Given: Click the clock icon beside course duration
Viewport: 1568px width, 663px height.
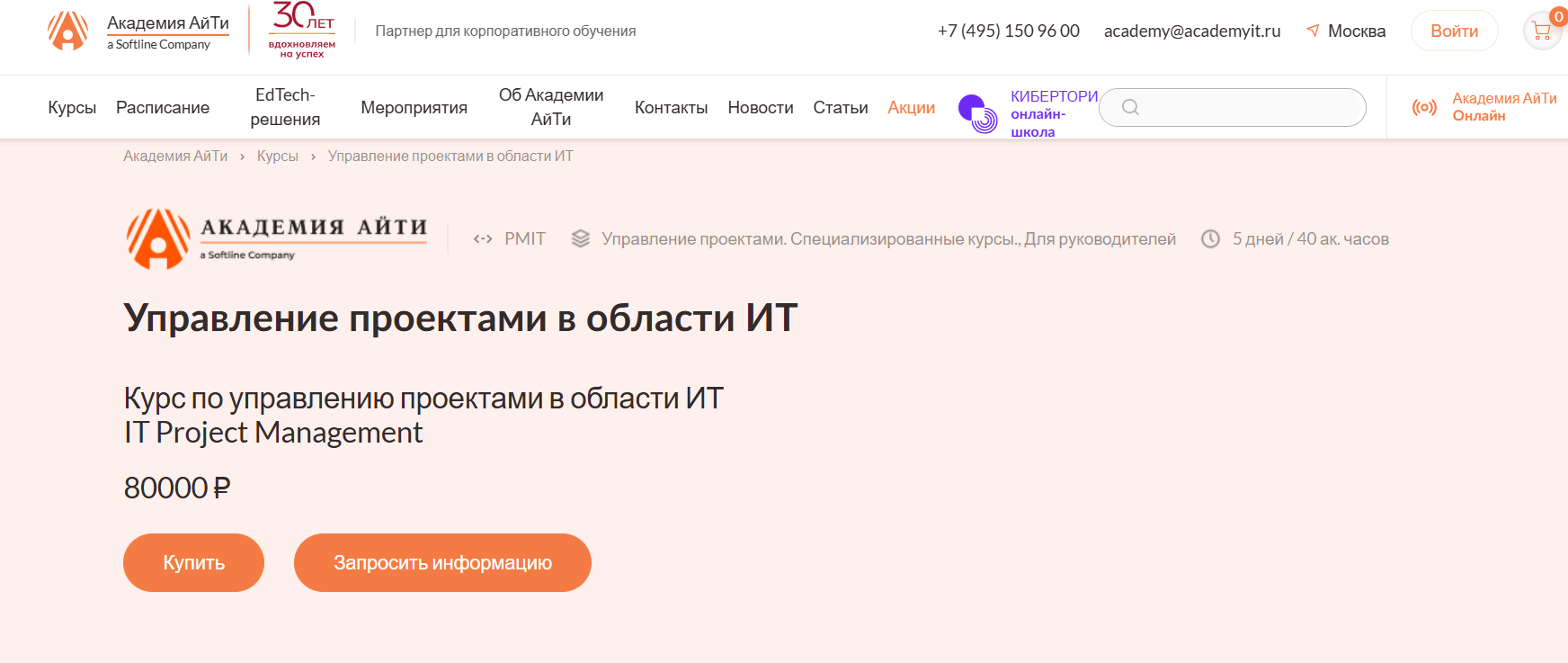Looking at the screenshot, I should 1211,238.
